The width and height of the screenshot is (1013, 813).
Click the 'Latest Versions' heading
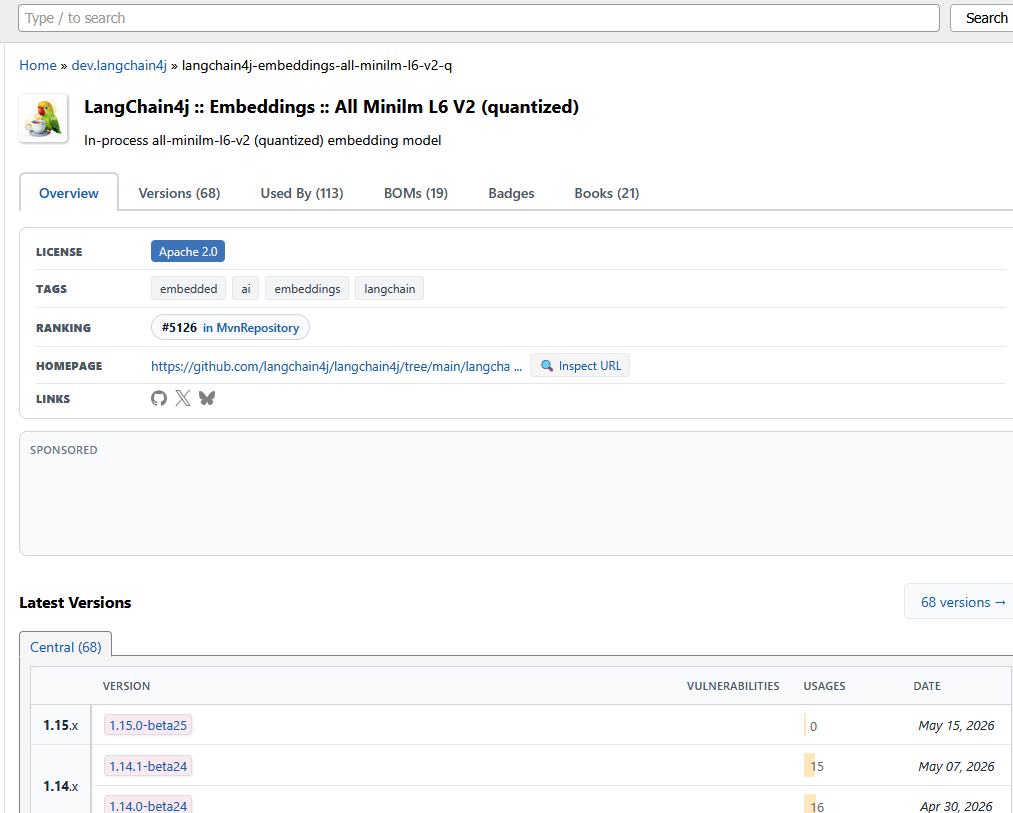(75, 602)
